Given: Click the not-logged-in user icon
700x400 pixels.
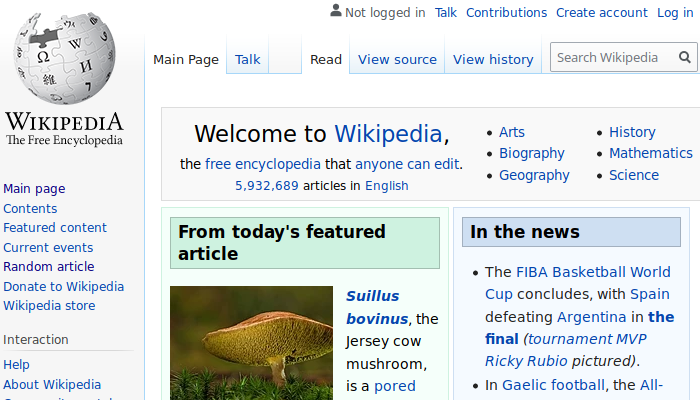Looking at the screenshot, I should pyautogui.click(x=336, y=11).
